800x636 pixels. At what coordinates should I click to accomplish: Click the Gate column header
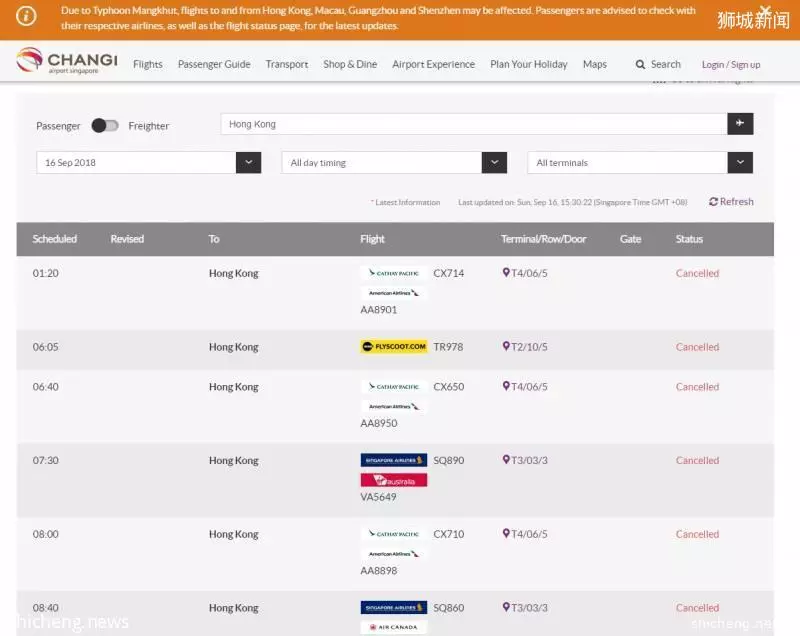click(x=631, y=239)
